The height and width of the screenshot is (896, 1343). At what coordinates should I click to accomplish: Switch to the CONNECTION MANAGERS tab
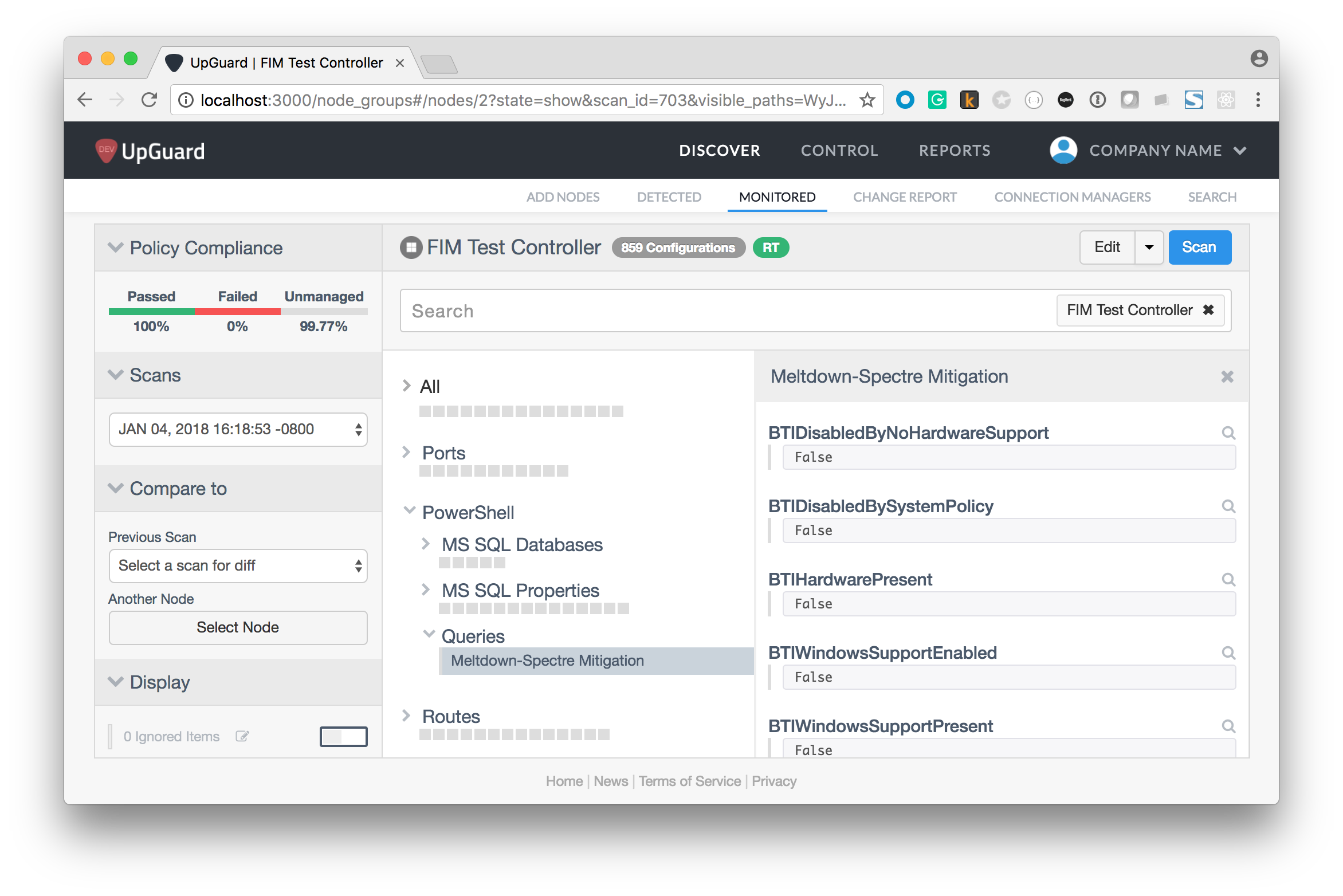tap(1073, 197)
